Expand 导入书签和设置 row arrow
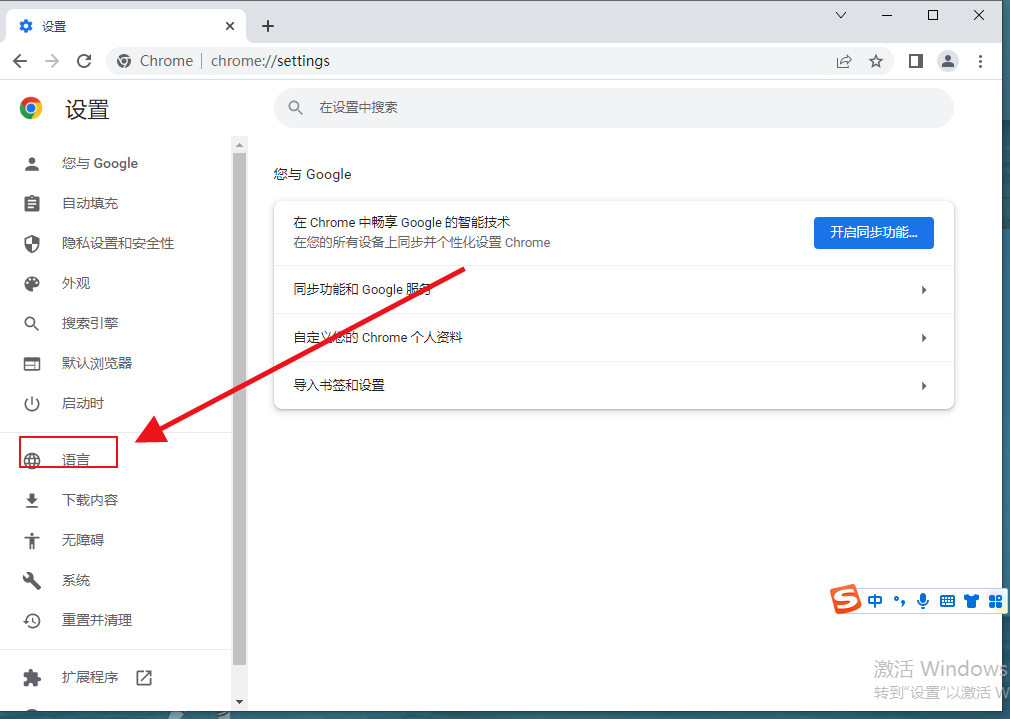This screenshot has height=719, width=1010. point(924,386)
